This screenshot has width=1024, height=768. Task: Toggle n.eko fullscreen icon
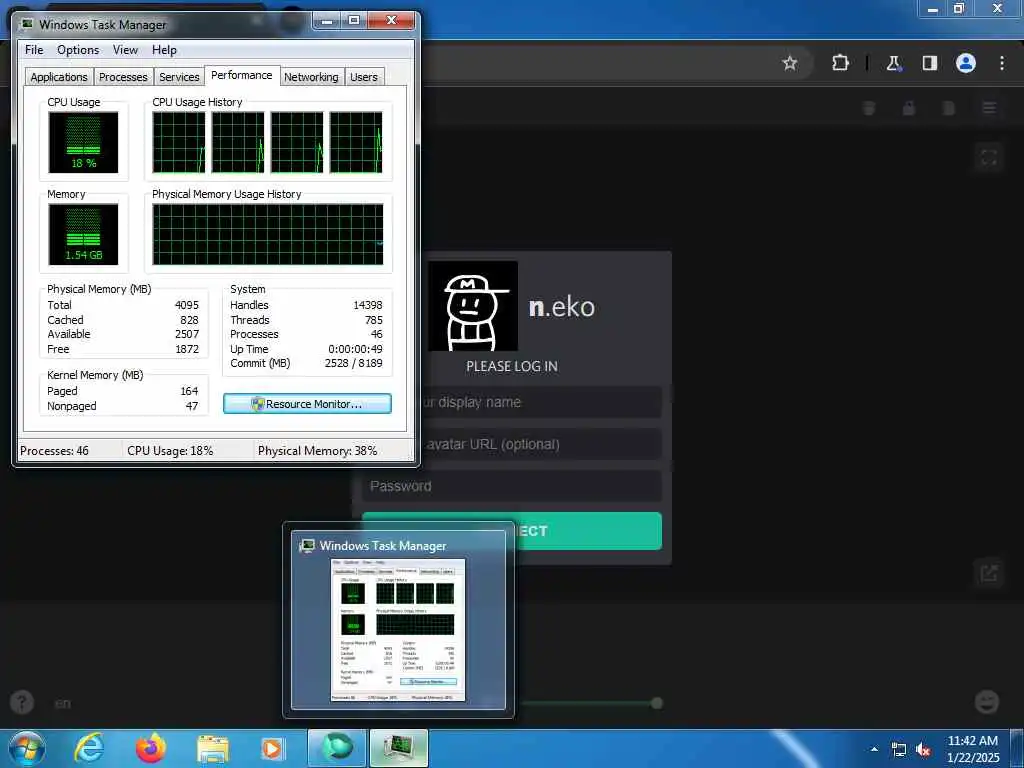point(989,157)
